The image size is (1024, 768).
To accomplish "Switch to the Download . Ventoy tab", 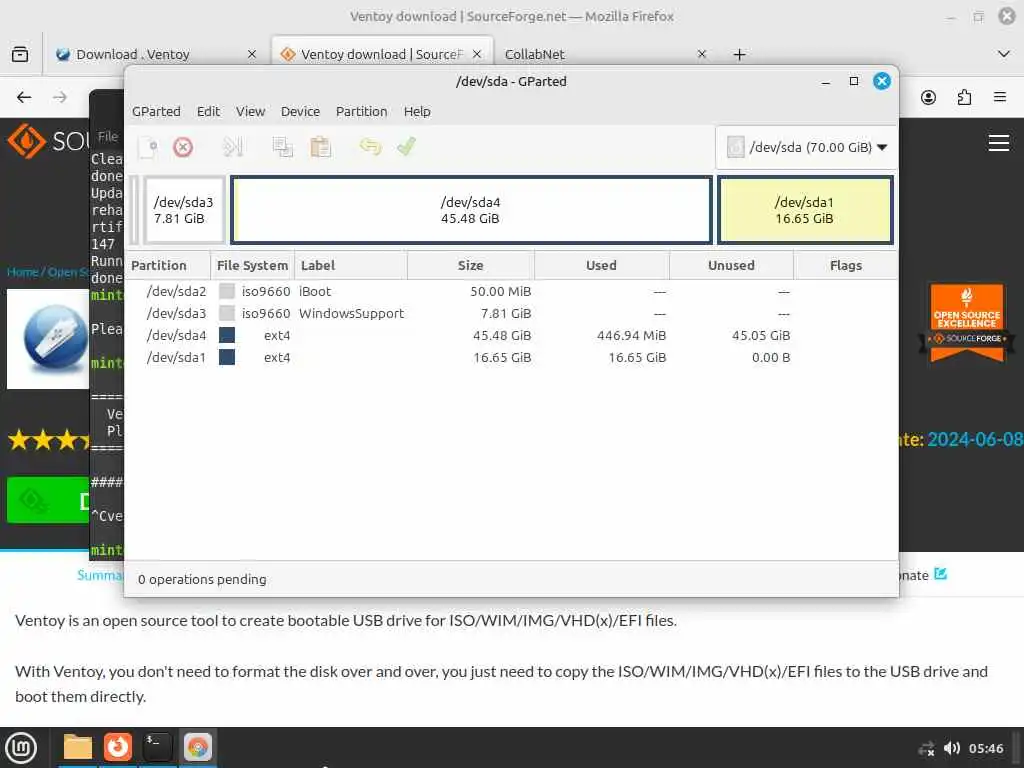I will [133, 54].
